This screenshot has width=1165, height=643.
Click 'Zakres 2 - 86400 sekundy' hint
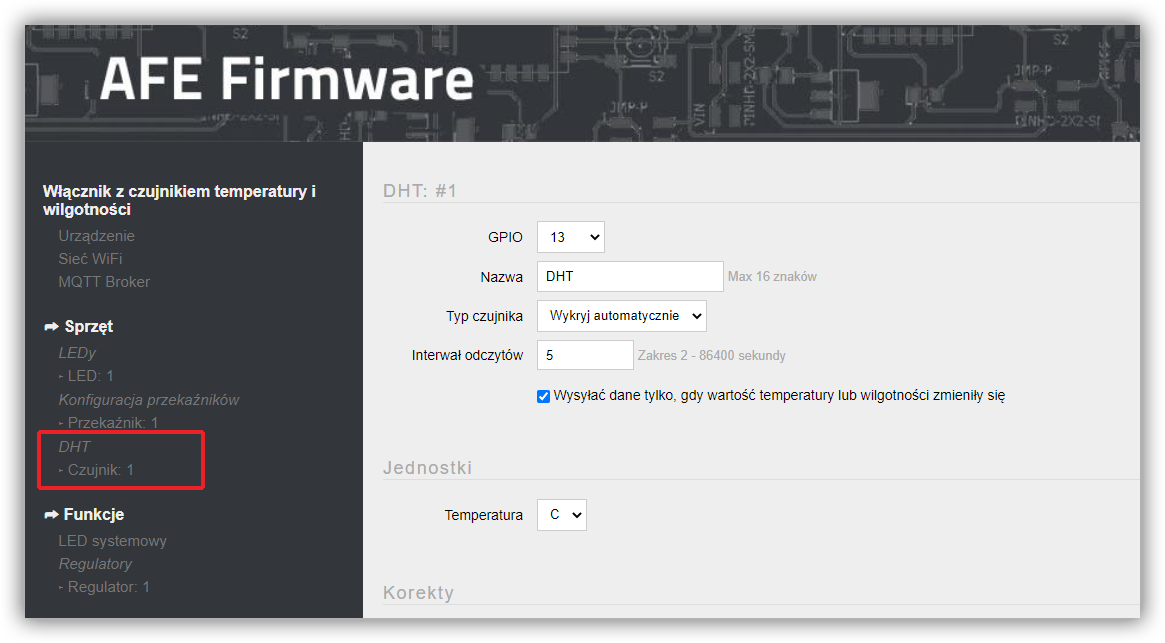pos(711,355)
